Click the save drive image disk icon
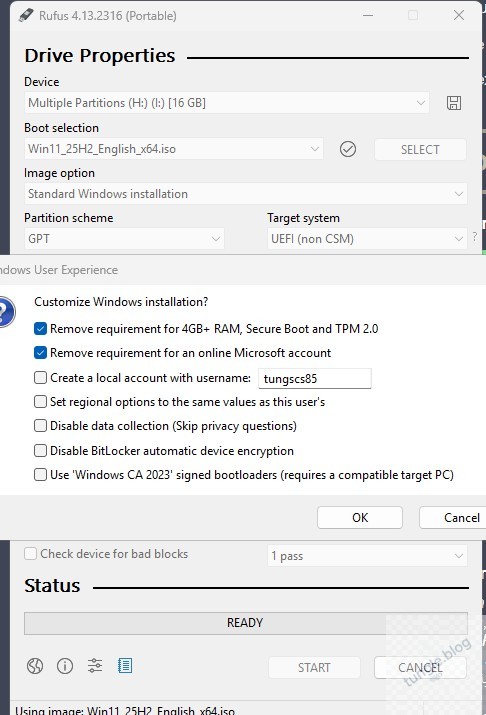This screenshot has width=486, height=715. 454,103
